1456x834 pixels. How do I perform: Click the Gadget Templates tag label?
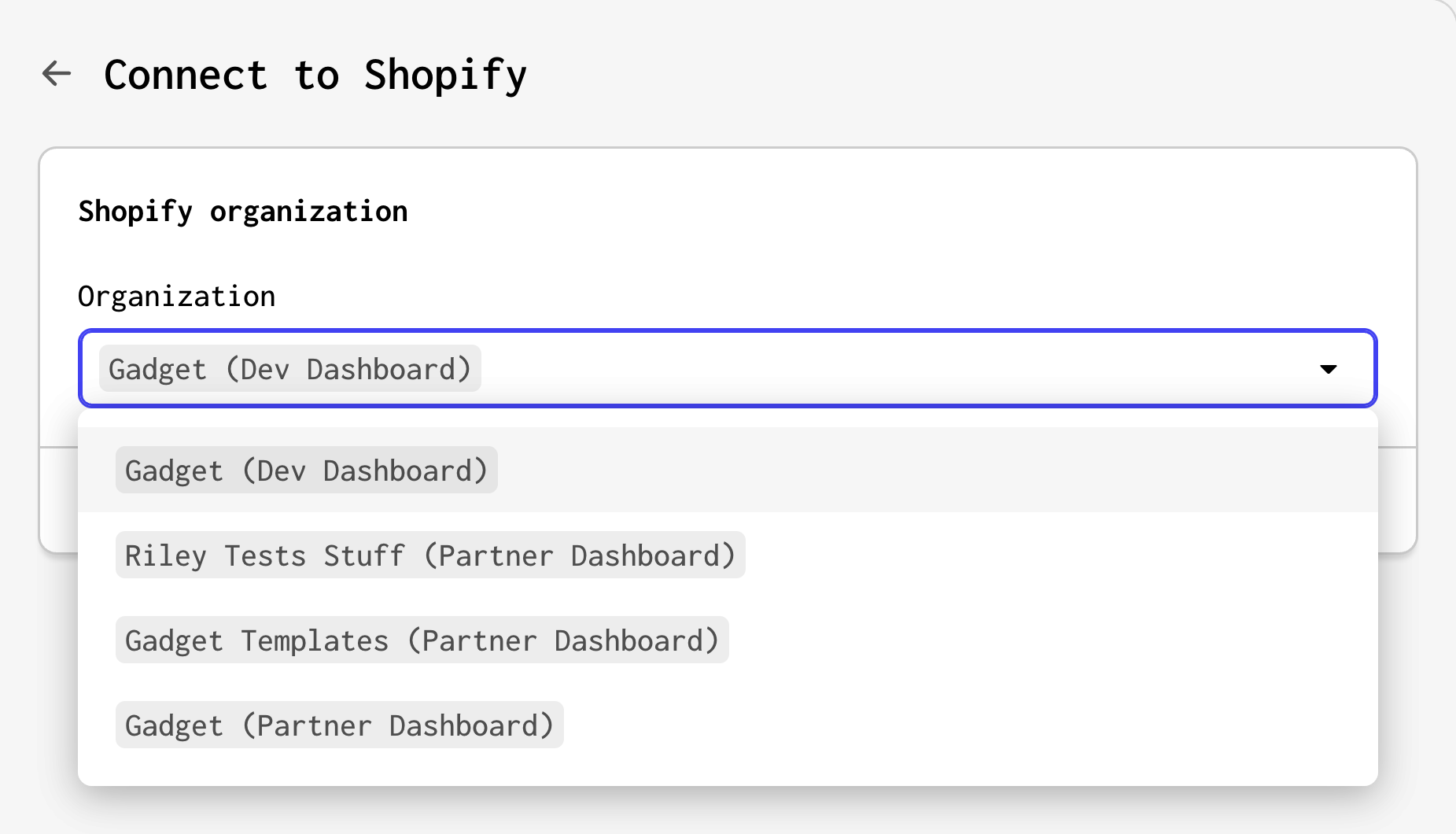pos(422,640)
